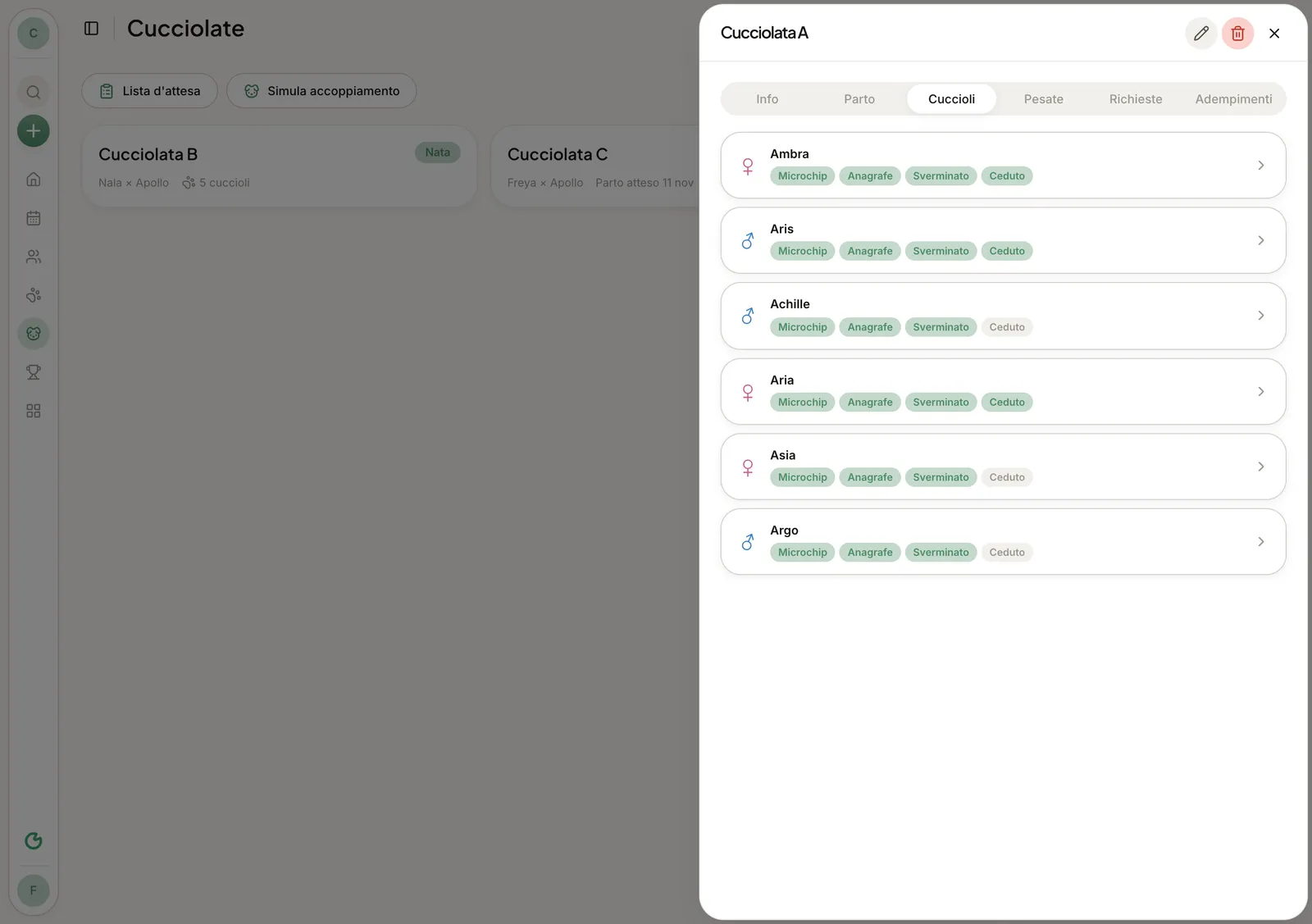Open the trophy icon in sidebar
The height and width of the screenshot is (924, 1312).
(34, 372)
